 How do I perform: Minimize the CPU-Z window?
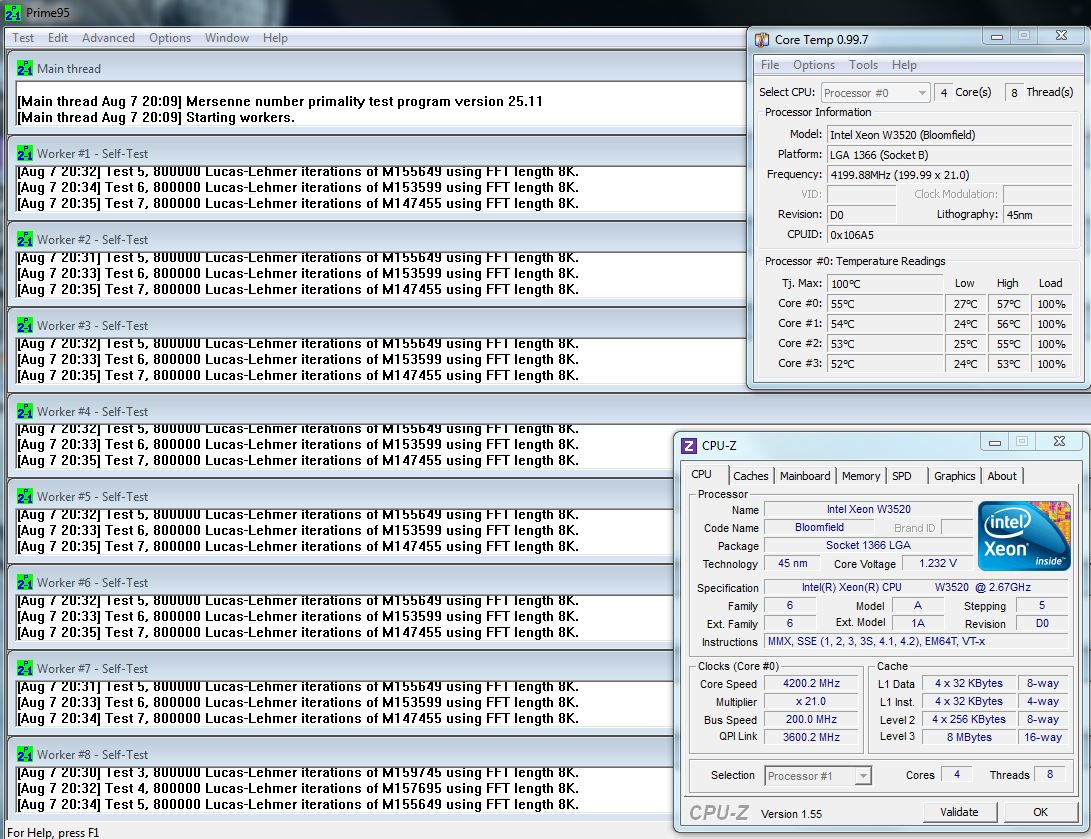995,442
